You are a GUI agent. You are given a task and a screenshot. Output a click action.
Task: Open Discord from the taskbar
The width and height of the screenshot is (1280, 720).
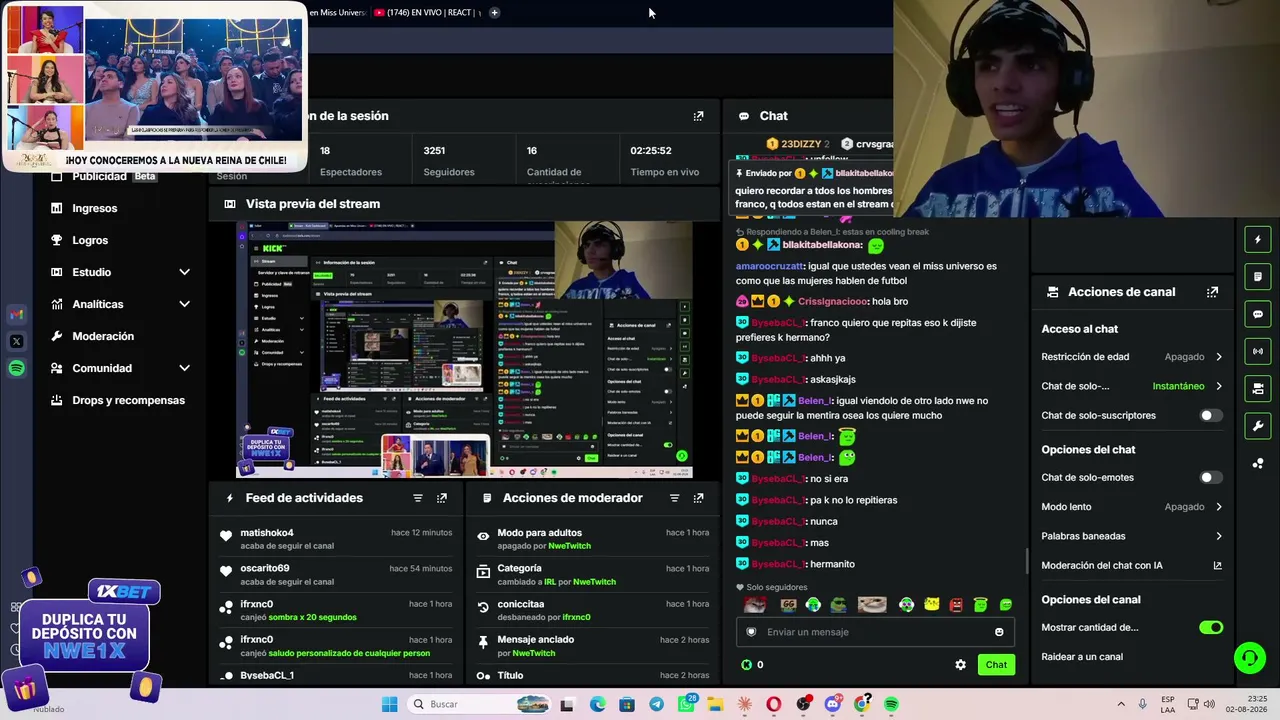coord(833,704)
